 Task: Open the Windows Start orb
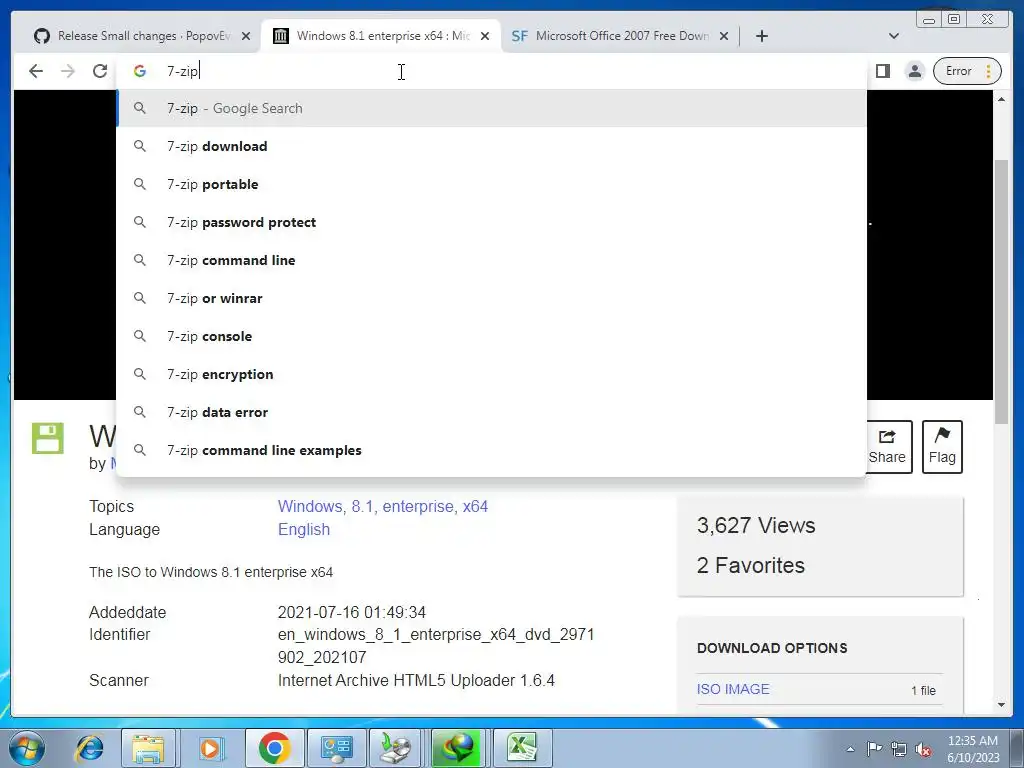[26, 748]
